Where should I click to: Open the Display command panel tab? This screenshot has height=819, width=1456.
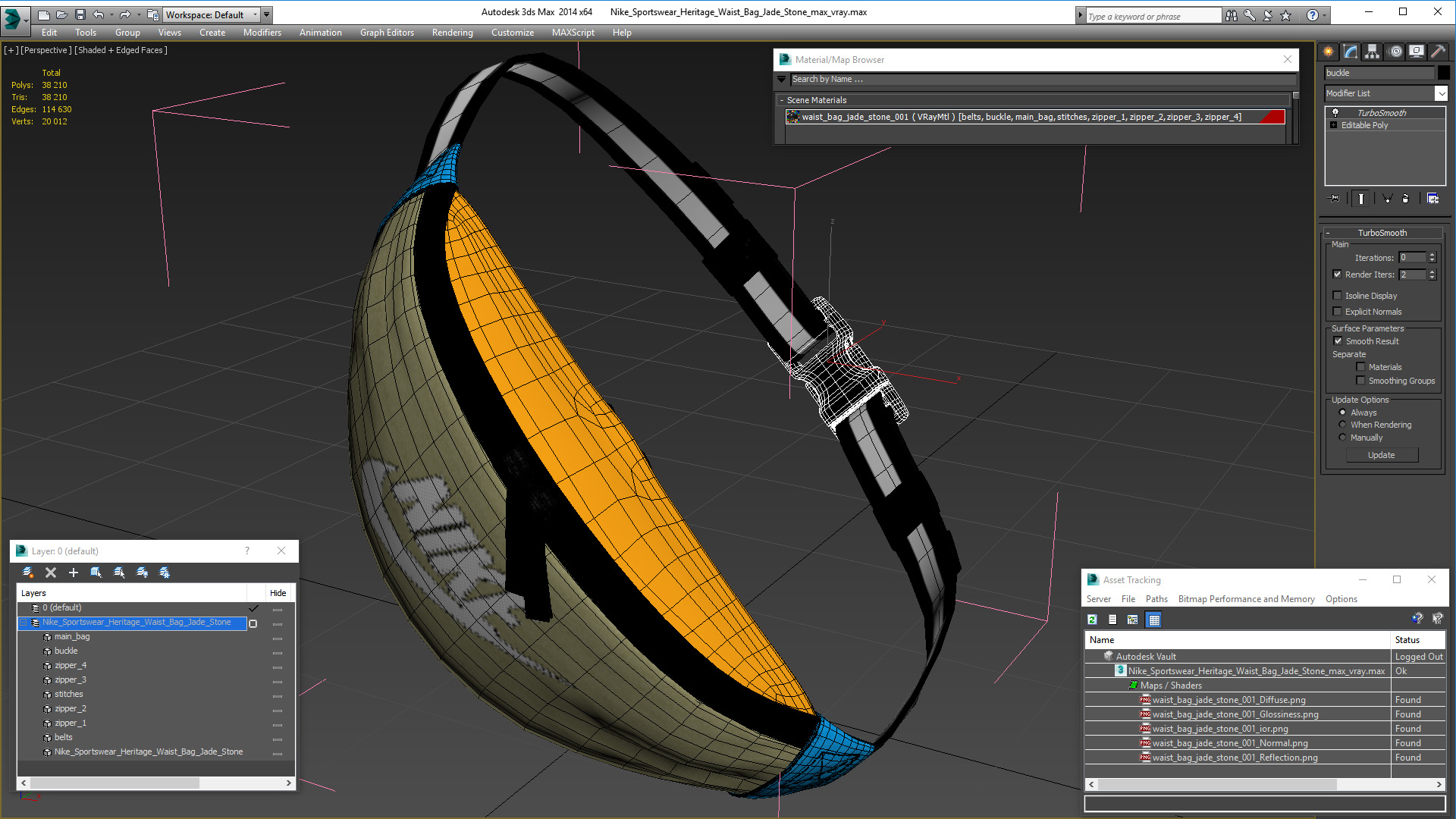[x=1417, y=52]
